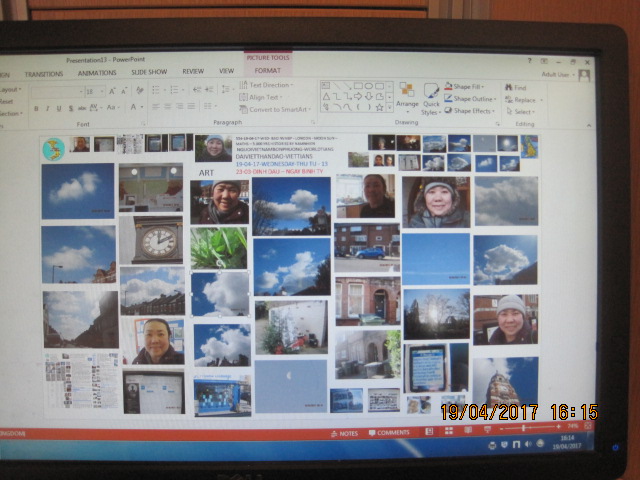The width and height of the screenshot is (640, 480).
Task: Open the Animations tab
Action: coord(97,73)
